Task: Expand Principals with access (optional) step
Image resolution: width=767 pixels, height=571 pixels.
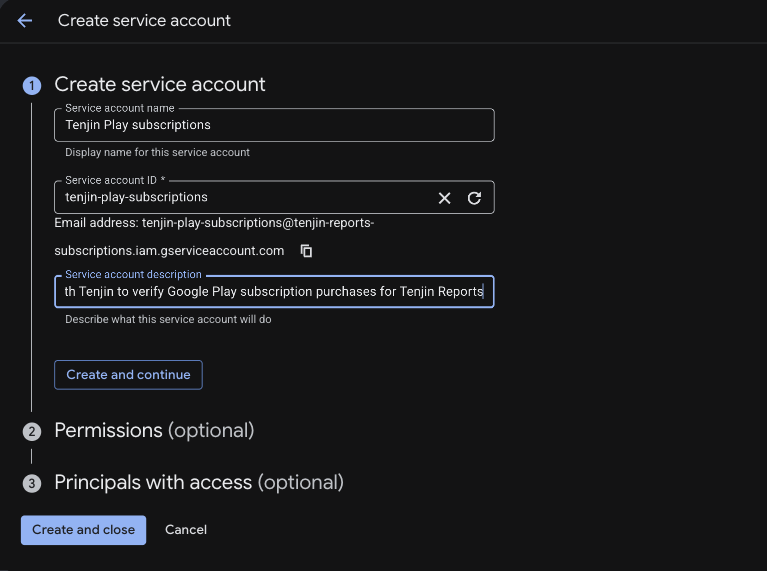Action: 199,482
